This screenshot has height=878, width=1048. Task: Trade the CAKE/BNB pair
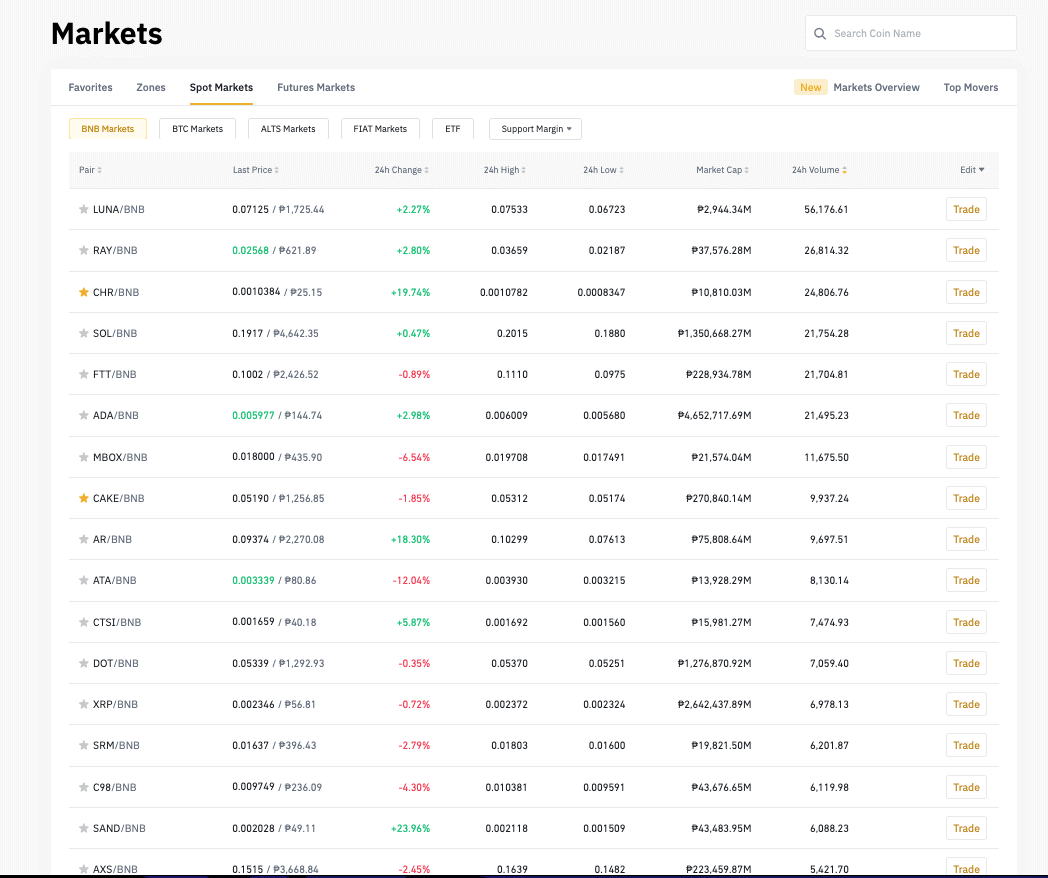[x=966, y=498]
